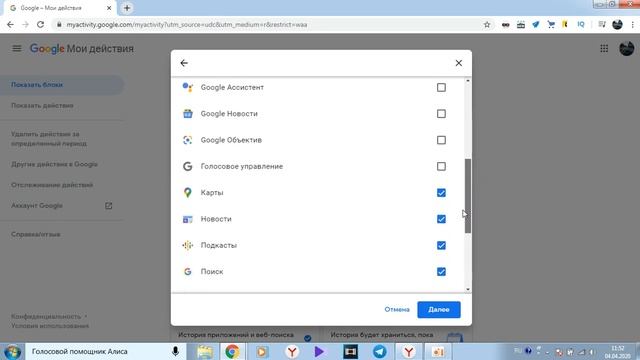Click the Google Новости icon
The height and width of the screenshot is (360, 640).
[x=187, y=113]
